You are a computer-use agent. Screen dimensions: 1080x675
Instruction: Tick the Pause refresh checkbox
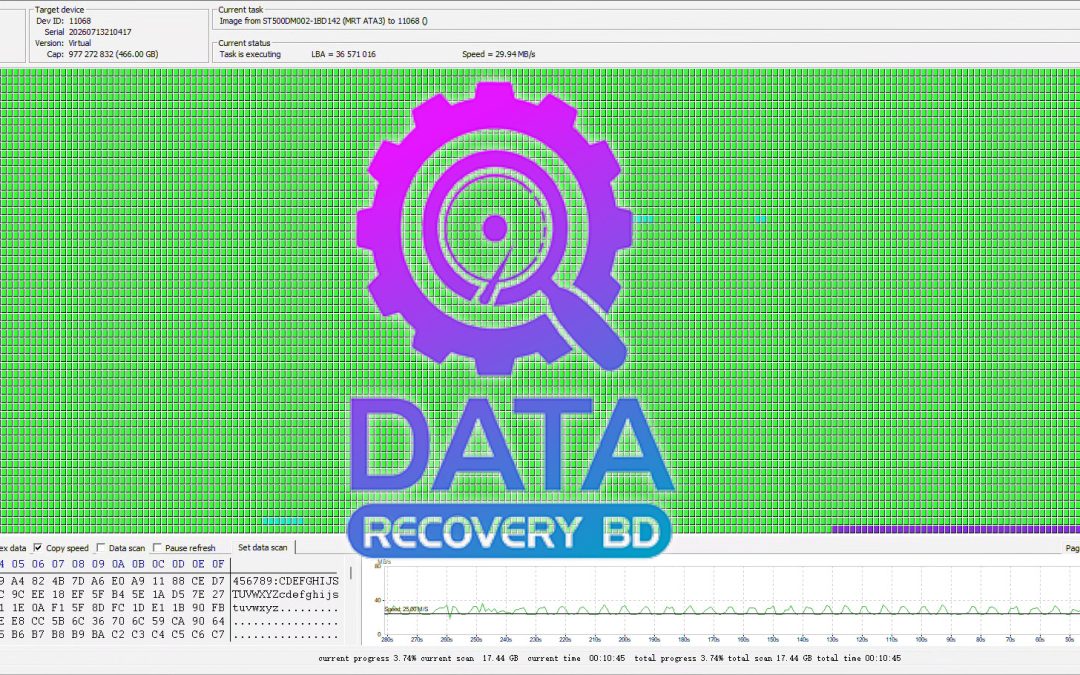(157, 548)
